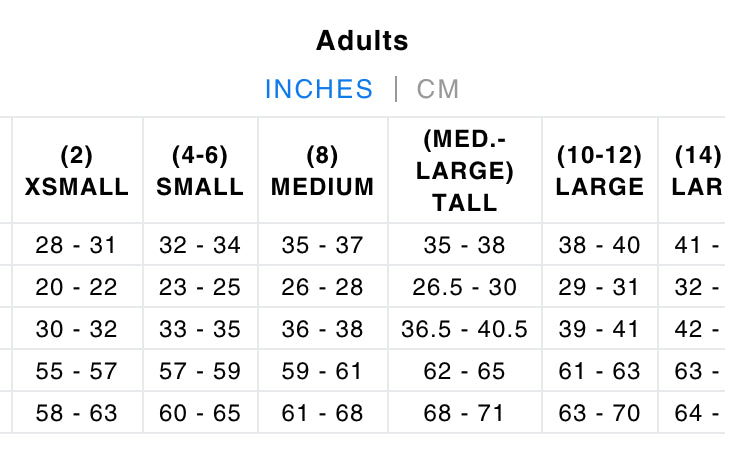The height and width of the screenshot is (454, 754).
Task: Select the INCHES unit option
Action: (x=319, y=89)
